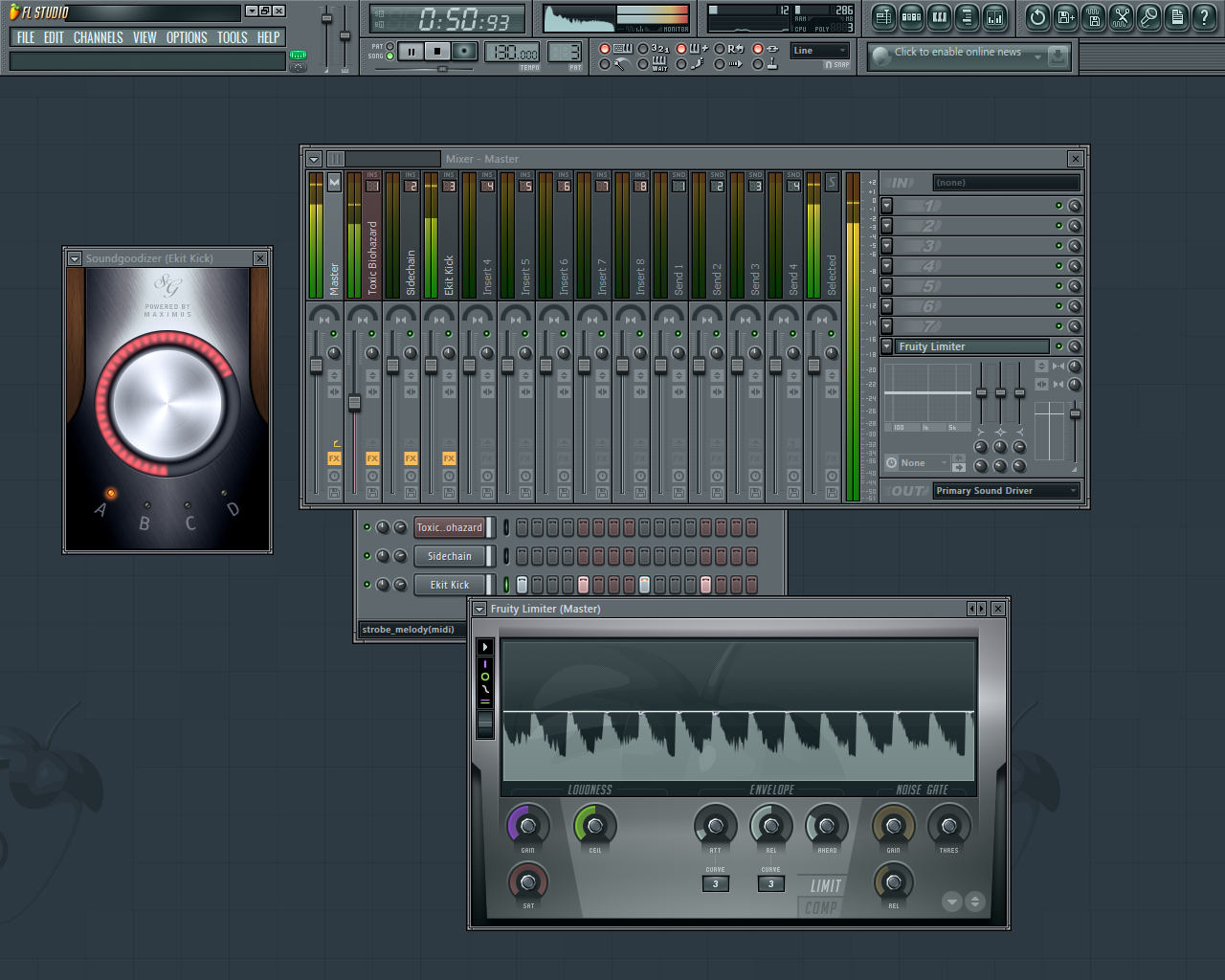The width and height of the screenshot is (1225, 980).
Task: Open Fruity Limiter window menu arrow
Action: pos(479,609)
